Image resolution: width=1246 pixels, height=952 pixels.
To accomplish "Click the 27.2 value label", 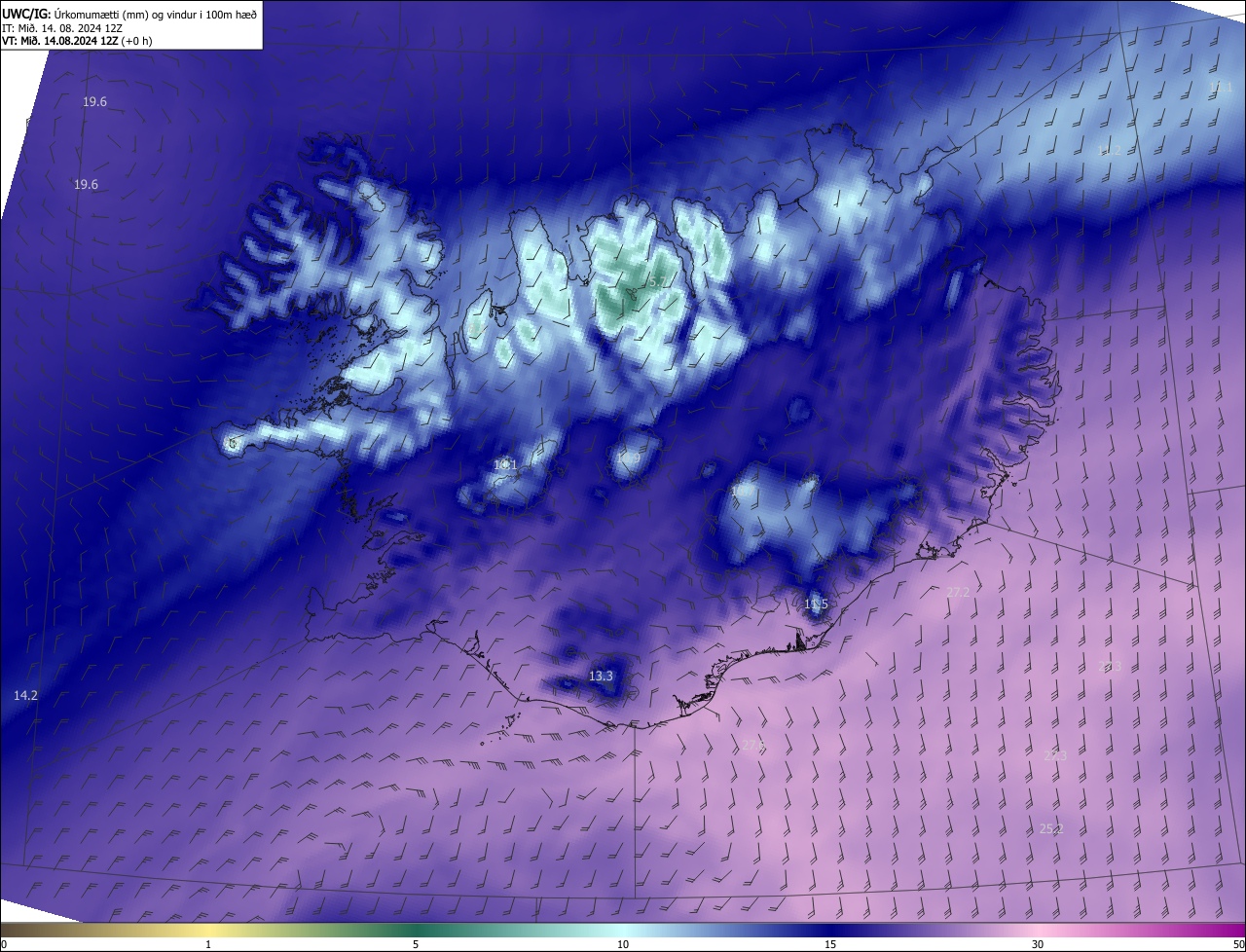I will coord(958,592).
